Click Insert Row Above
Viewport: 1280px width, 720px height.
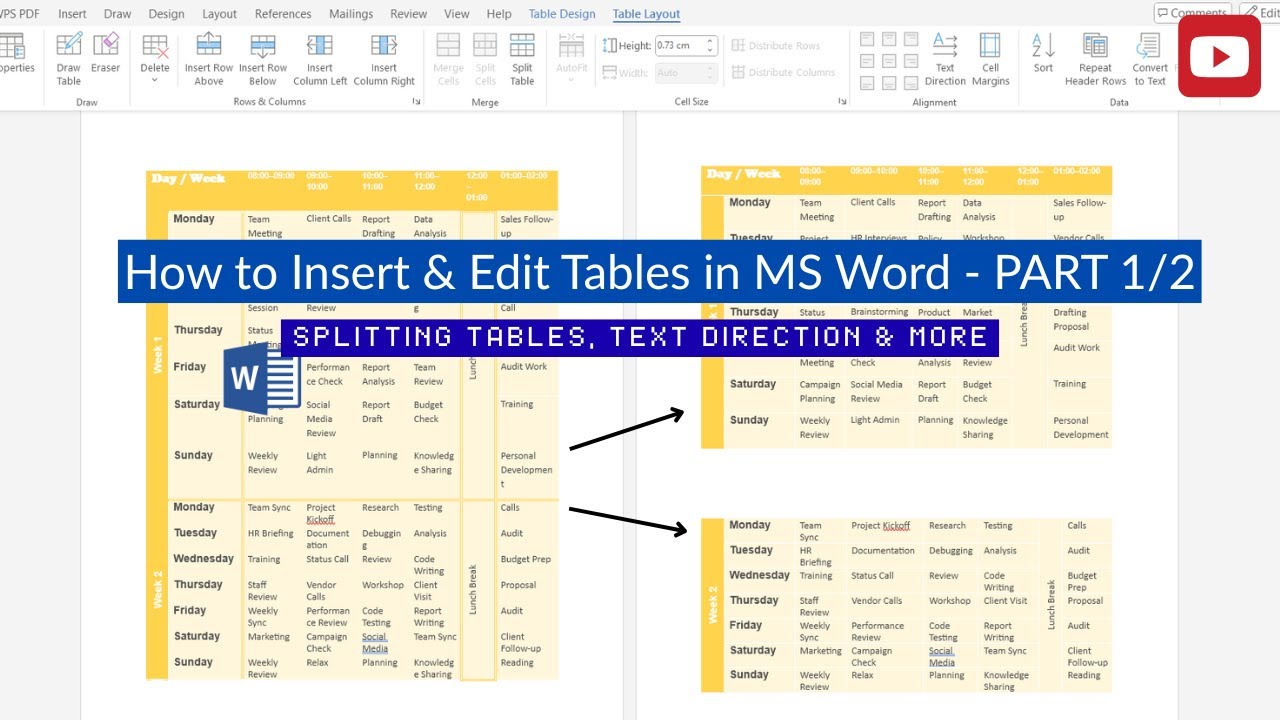pos(209,59)
